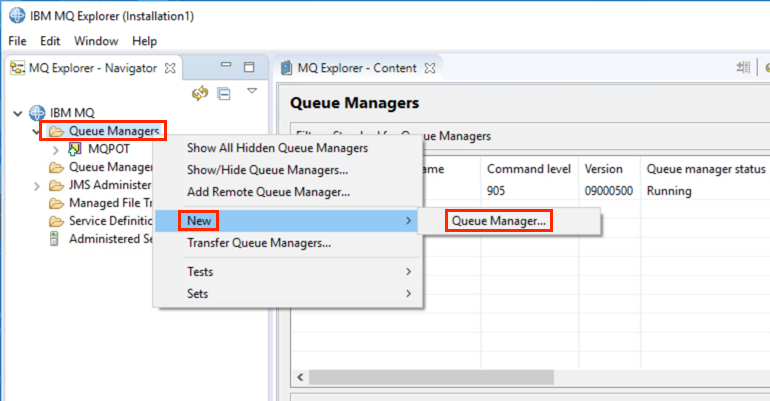Click the horizontal scrollbar left arrow
This screenshot has height=401, width=770.
point(301,377)
